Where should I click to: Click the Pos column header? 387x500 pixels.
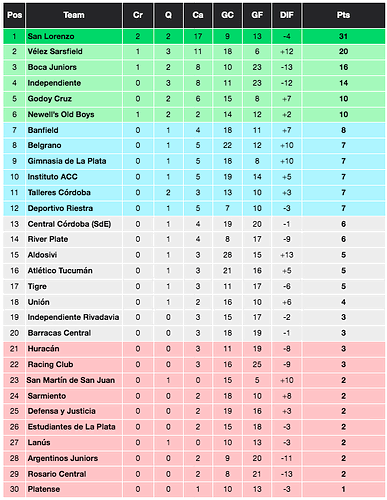pyautogui.click(x=14, y=15)
